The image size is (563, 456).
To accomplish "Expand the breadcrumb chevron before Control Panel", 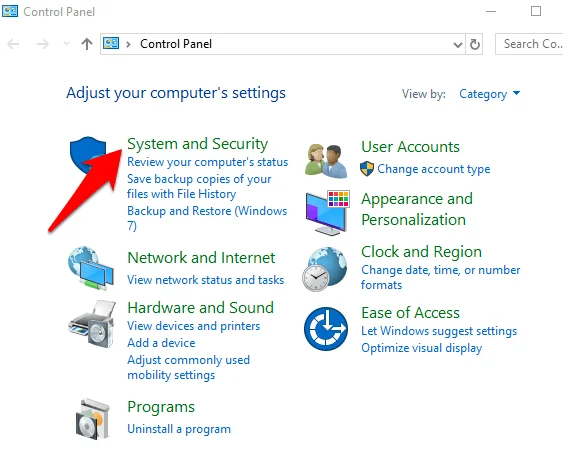I will (x=128, y=45).
